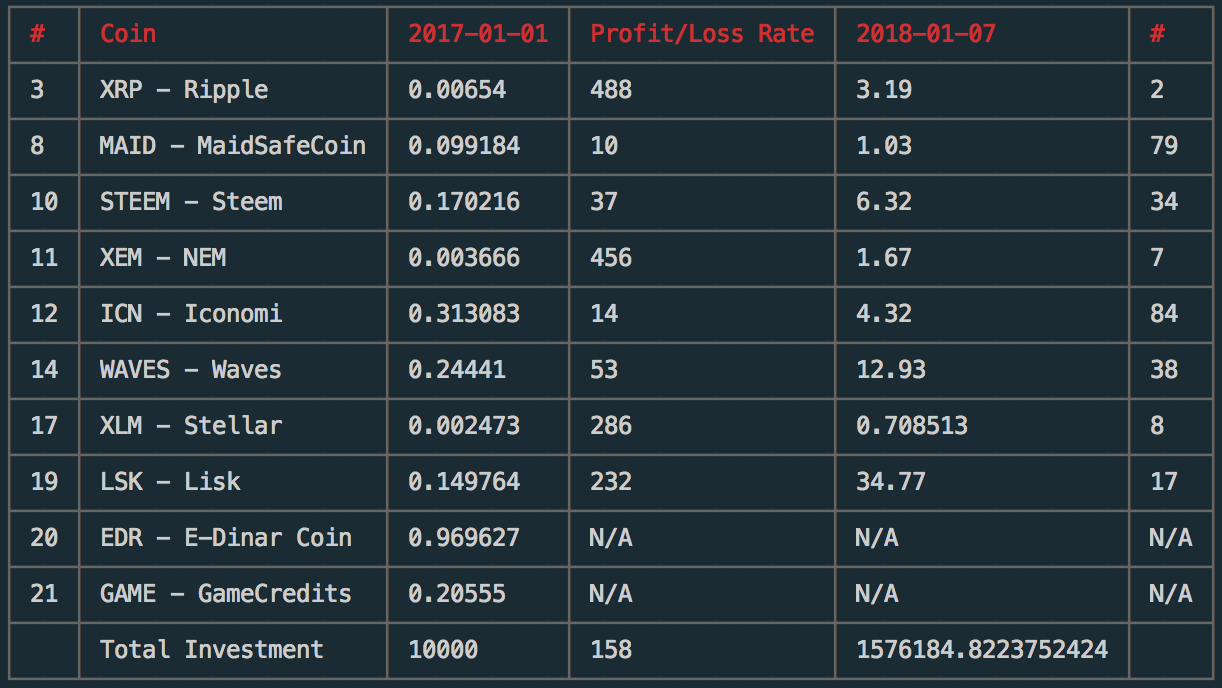The height and width of the screenshot is (688, 1222).
Task: Select the 0.00654 price value
Action: [x=457, y=90]
